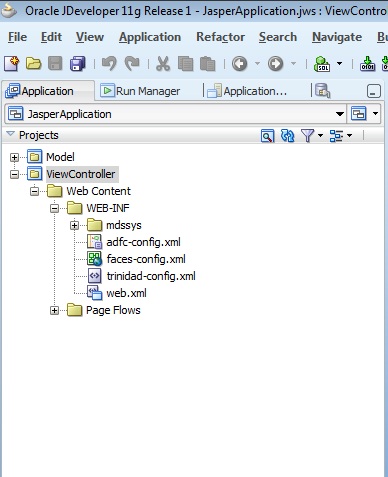Select faces-config.xml file

pyautogui.click(x=146, y=259)
